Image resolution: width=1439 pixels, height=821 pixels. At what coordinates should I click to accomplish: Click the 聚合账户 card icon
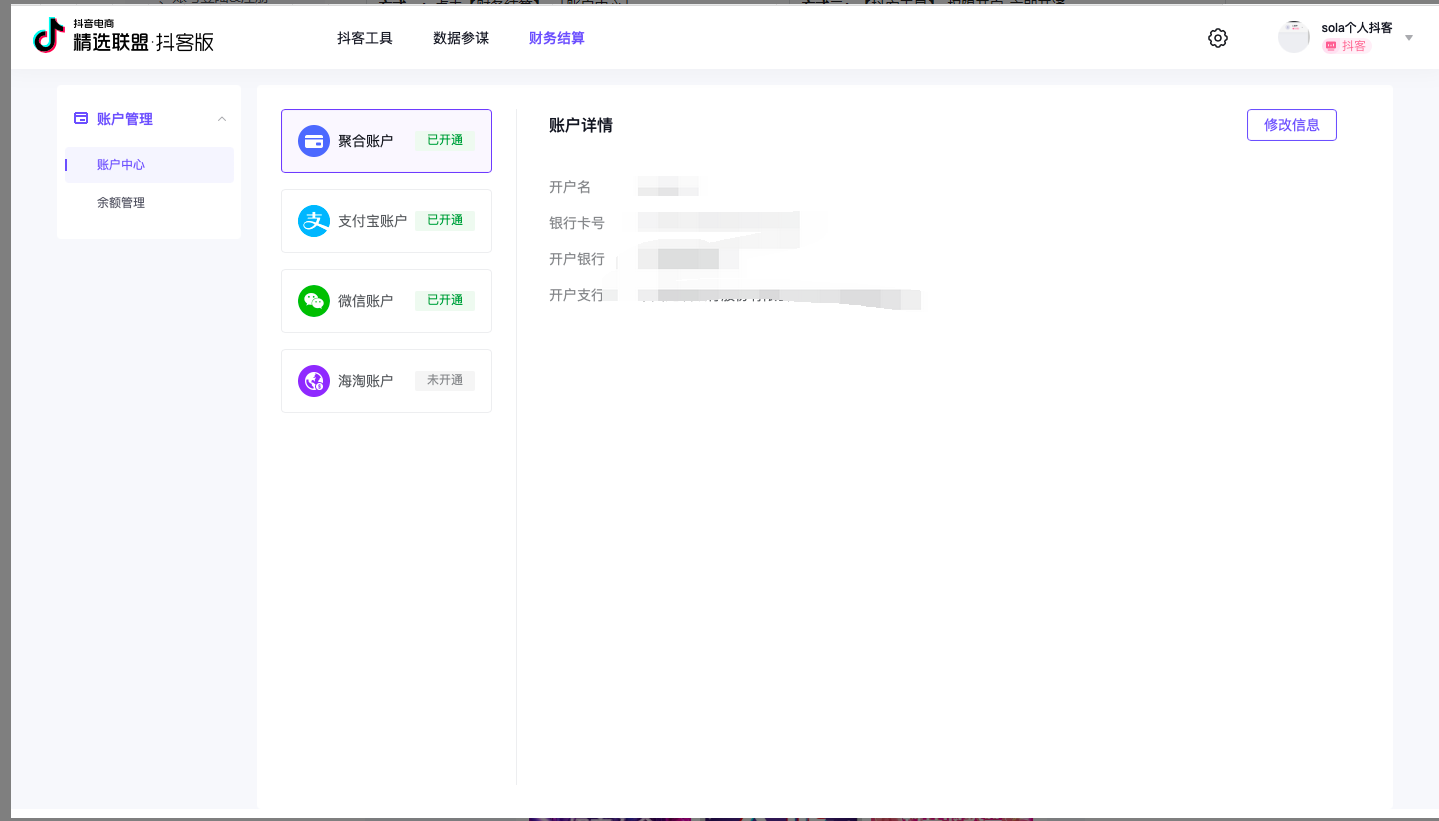314,141
